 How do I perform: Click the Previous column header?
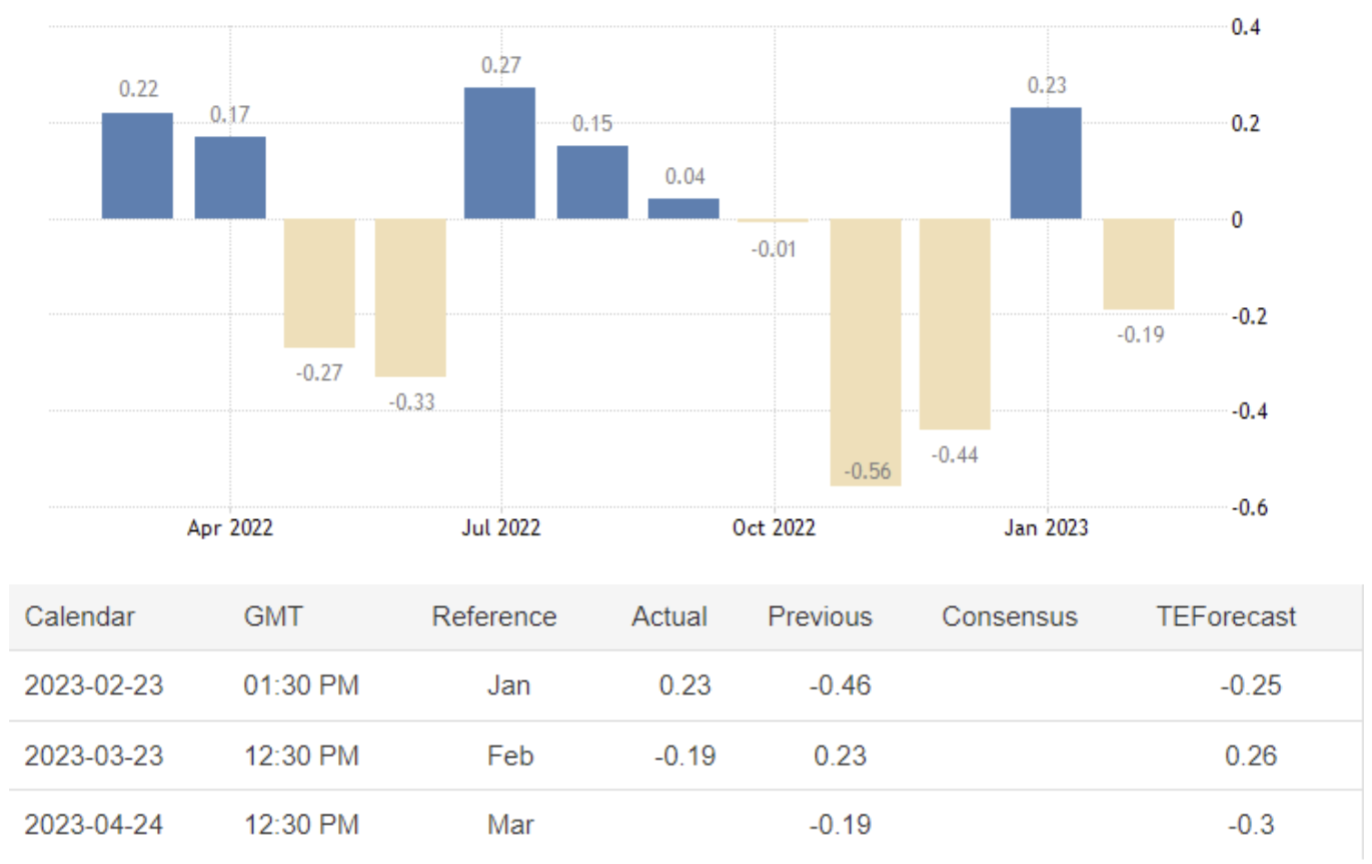click(x=820, y=616)
